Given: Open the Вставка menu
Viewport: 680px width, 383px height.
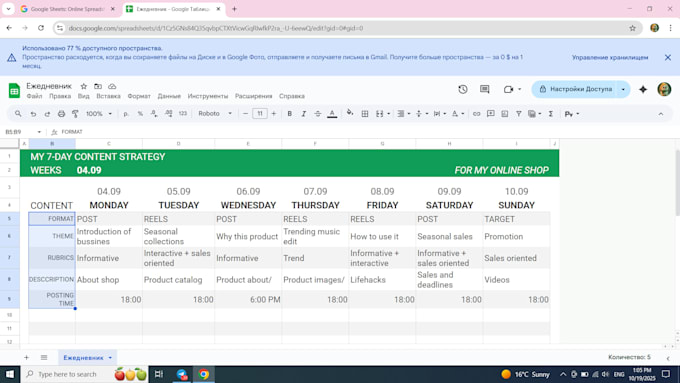Looking at the screenshot, I should coord(108,96).
